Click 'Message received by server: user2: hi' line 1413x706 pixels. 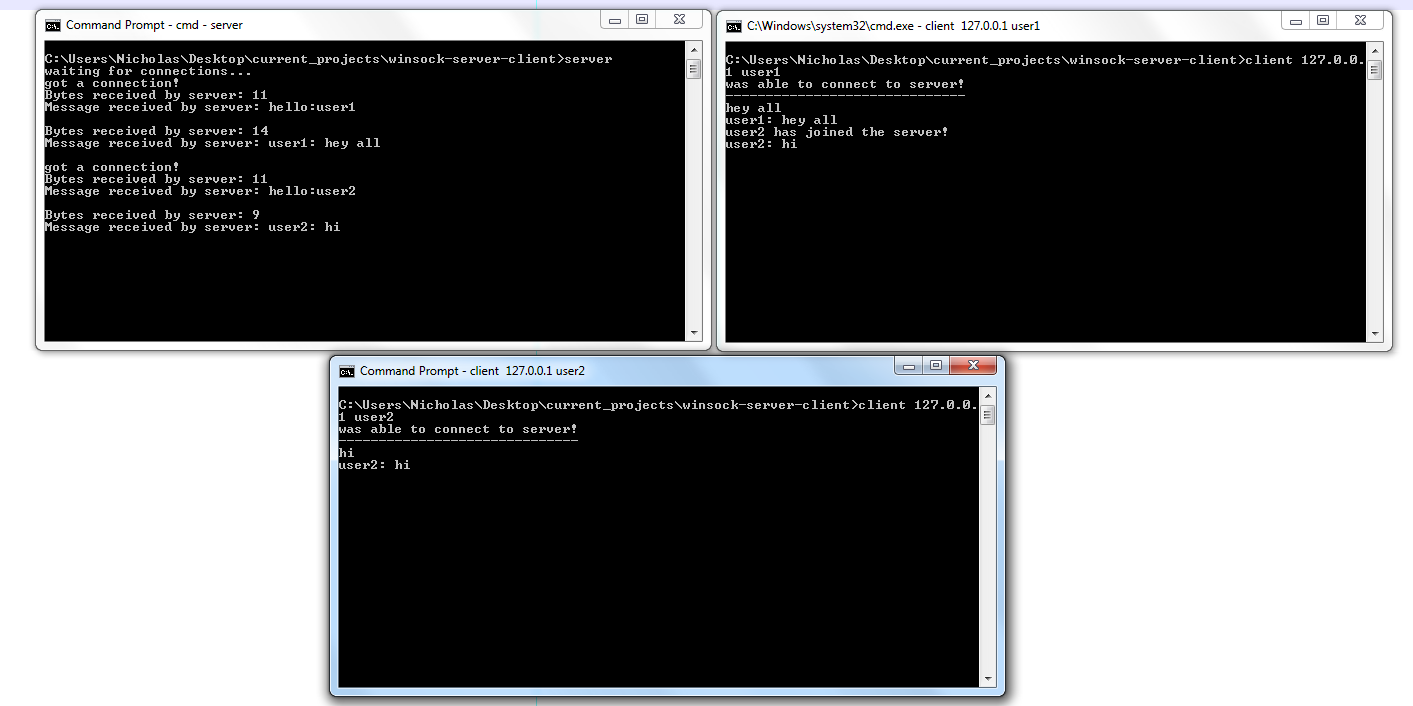click(192, 227)
